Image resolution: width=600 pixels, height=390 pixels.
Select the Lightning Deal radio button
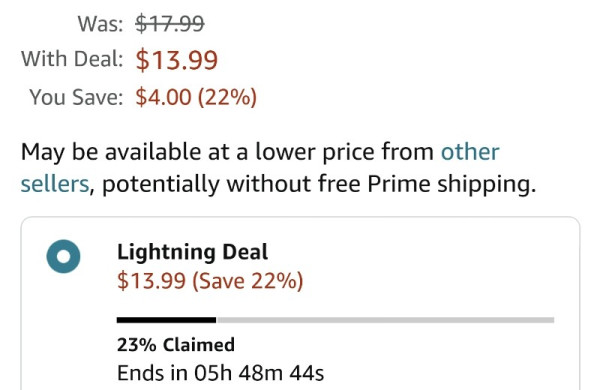point(64,256)
